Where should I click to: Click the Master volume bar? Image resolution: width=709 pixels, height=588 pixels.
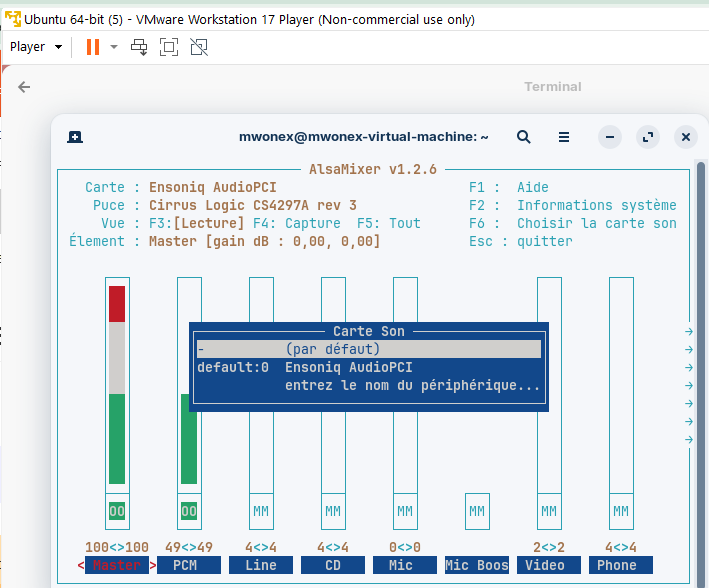[117, 385]
